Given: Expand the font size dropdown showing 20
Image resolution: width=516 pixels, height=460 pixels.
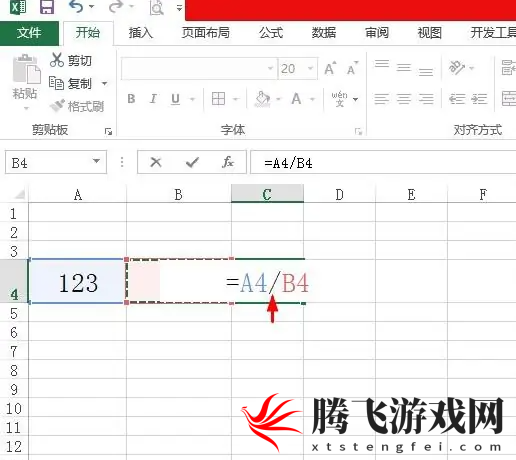Looking at the screenshot, I should [310, 68].
